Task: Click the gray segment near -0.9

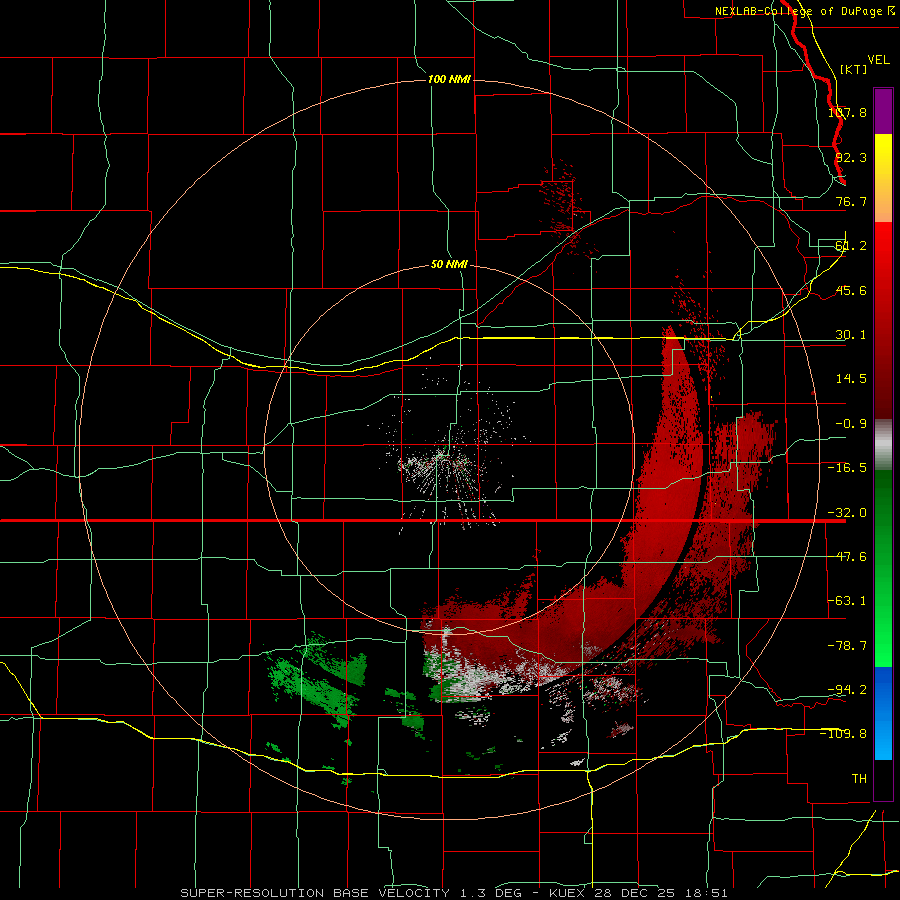Action: pyautogui.click(x=883, y=444)
